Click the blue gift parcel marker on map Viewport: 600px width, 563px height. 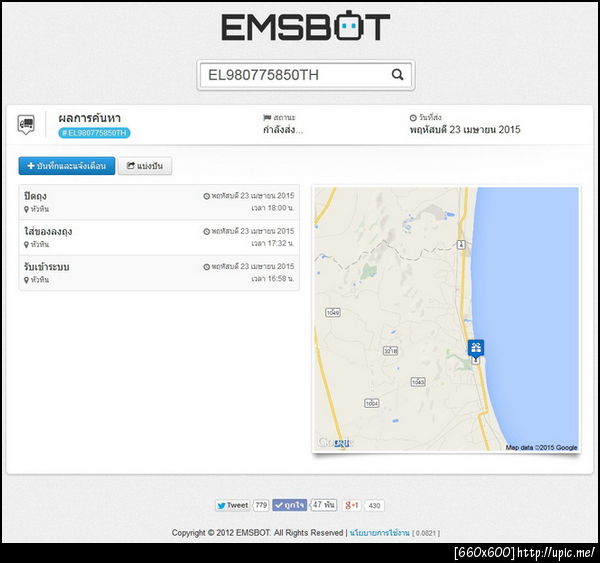[x=476, y=348]
